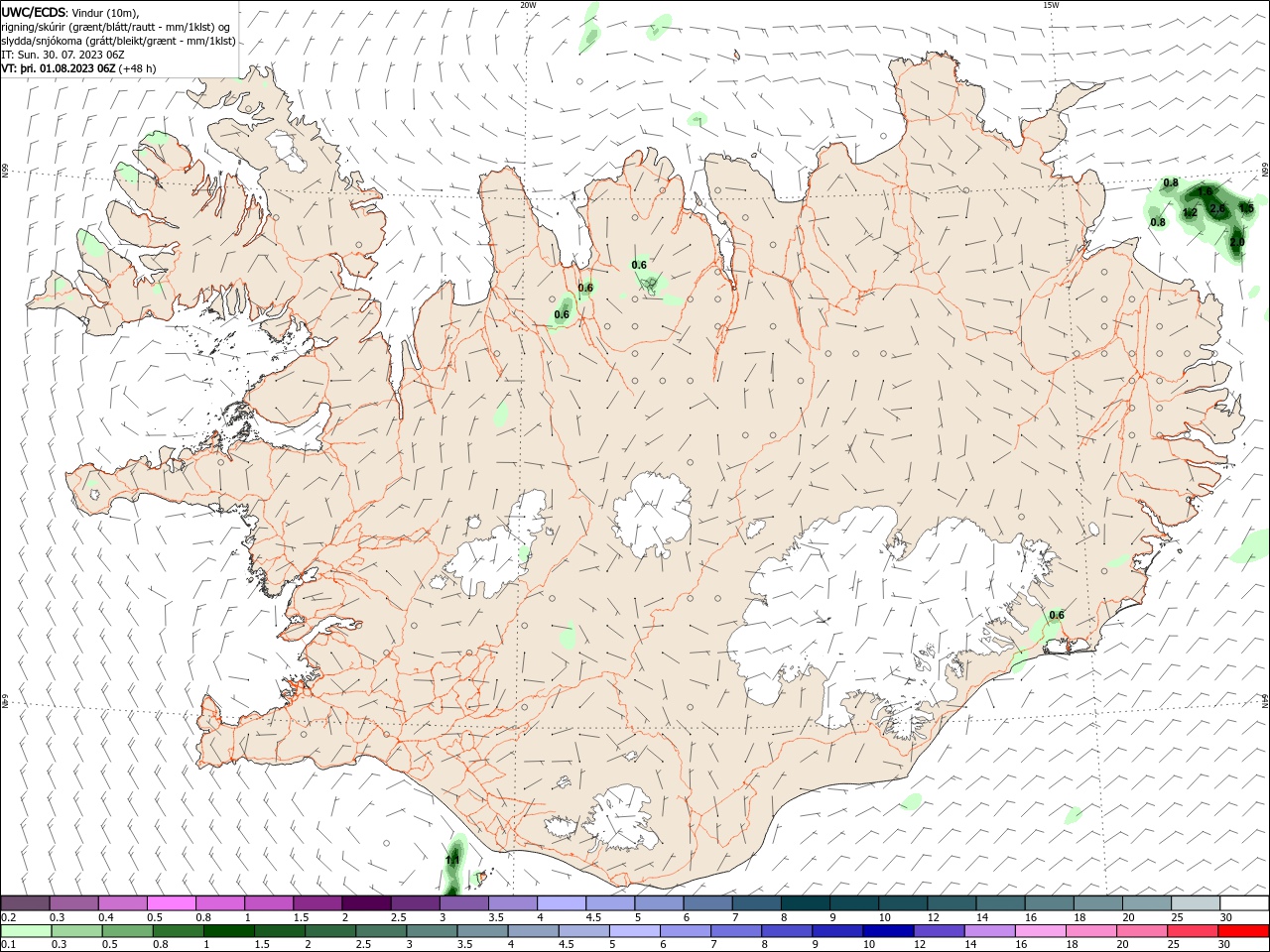
Task: Click the lightest green swatch above 0.1 in the bottom legend row
Action: (27, 931)
